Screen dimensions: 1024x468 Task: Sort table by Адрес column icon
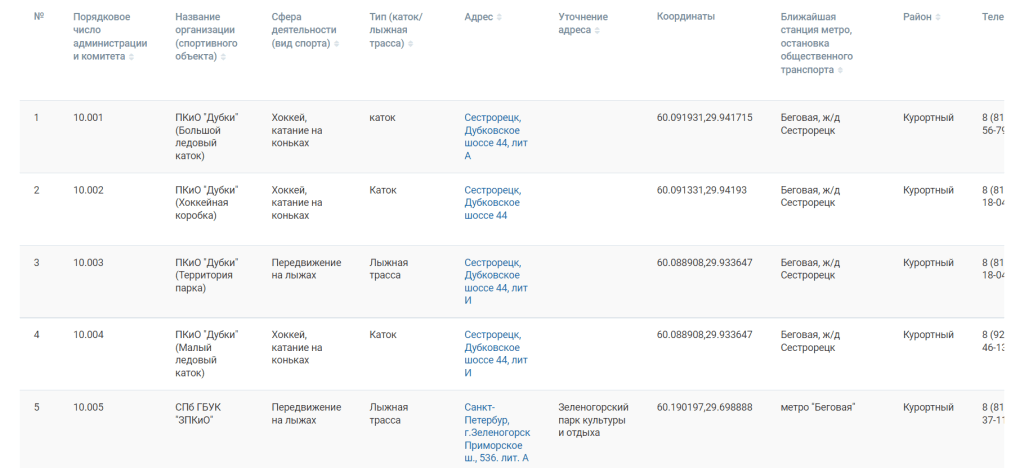coord(500,18)
